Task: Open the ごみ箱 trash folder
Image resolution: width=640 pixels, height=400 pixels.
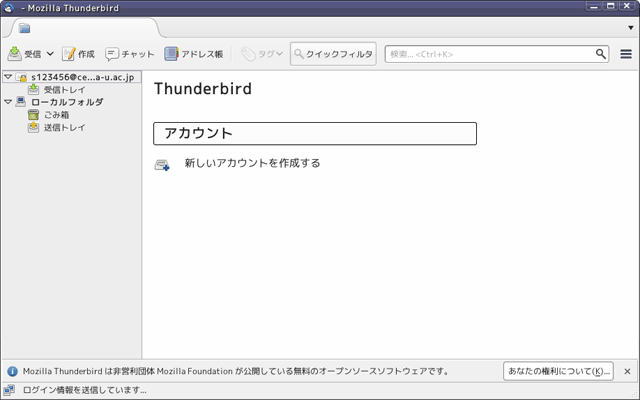Action: point(56,115)
